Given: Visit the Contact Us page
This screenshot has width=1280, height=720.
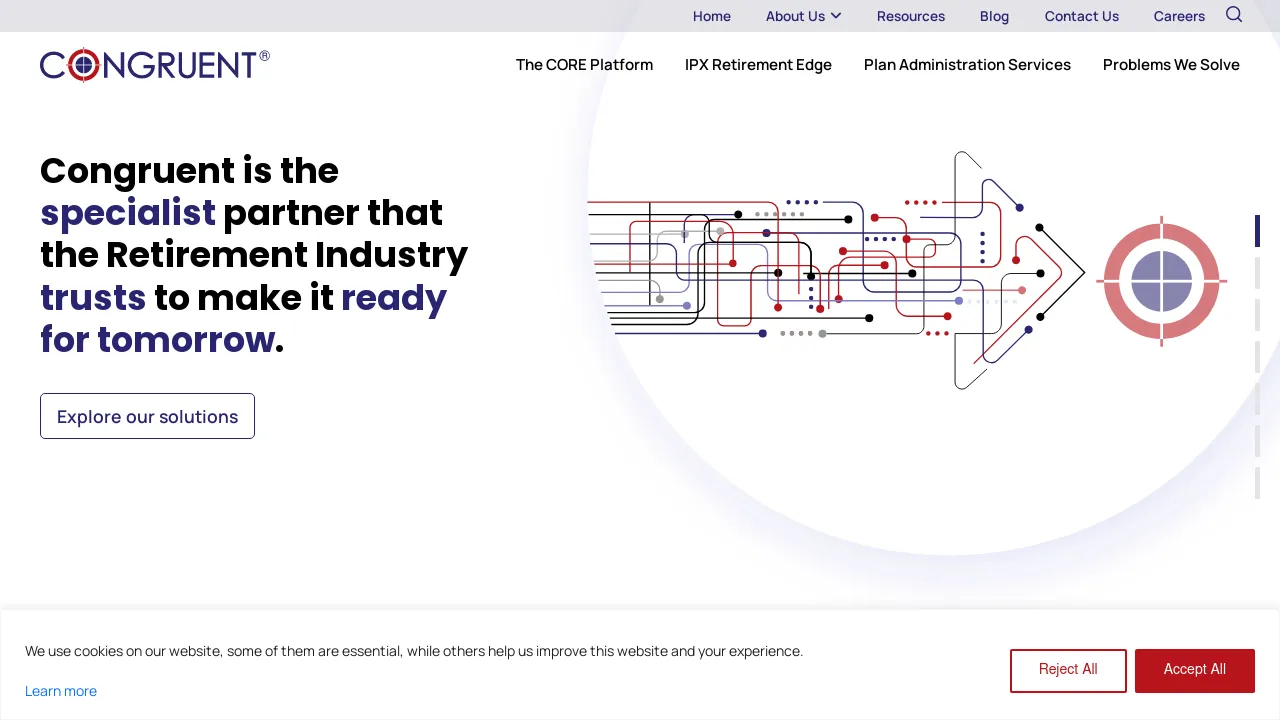Looking at the screenshot, I should 1082,16.
